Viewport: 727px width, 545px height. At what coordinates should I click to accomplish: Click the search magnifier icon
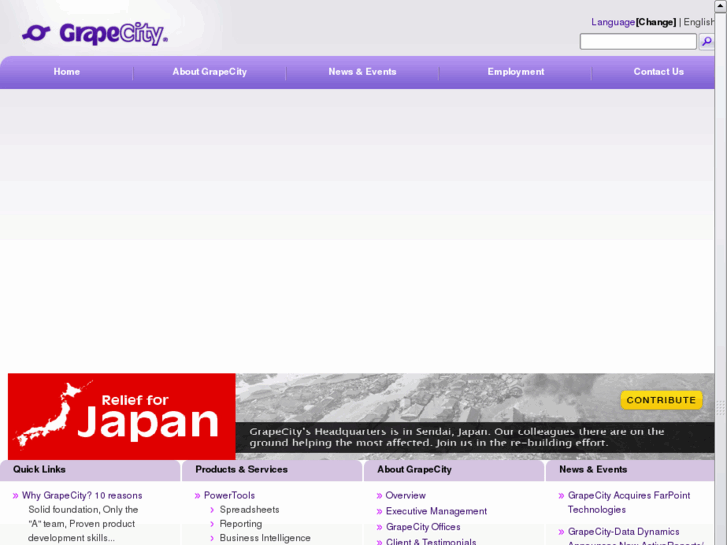coord(706,41)
